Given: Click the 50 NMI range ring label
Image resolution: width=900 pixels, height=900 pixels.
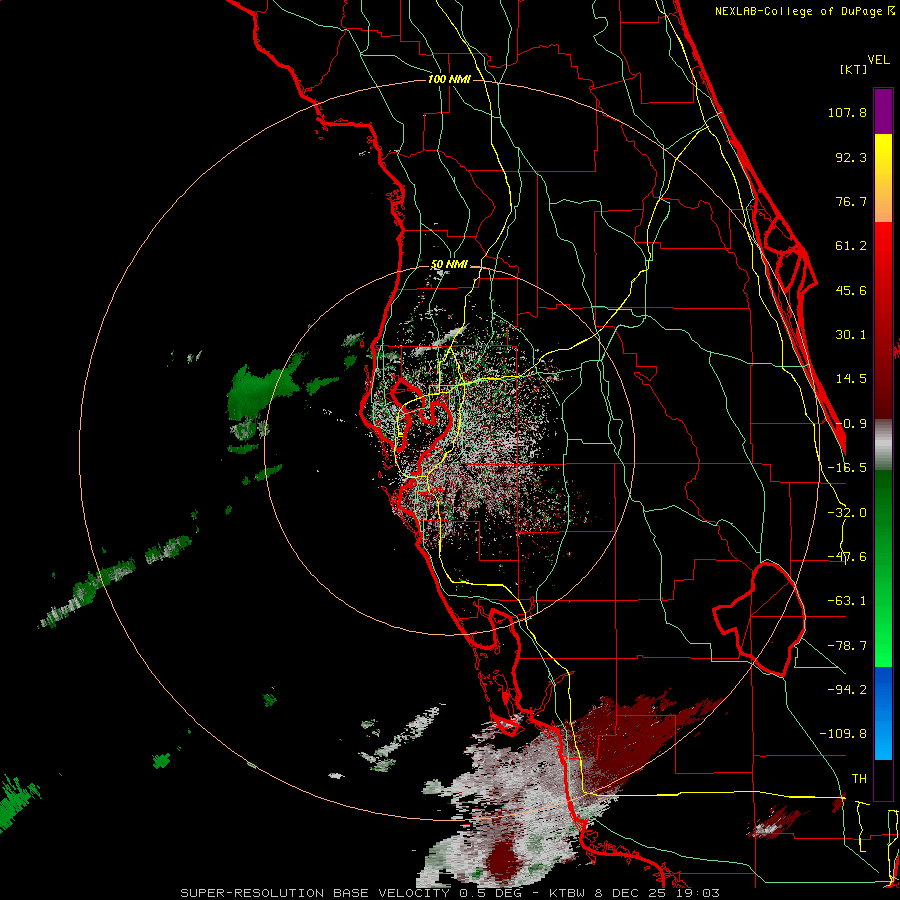Looking at the screenshot, I should 449,264.
